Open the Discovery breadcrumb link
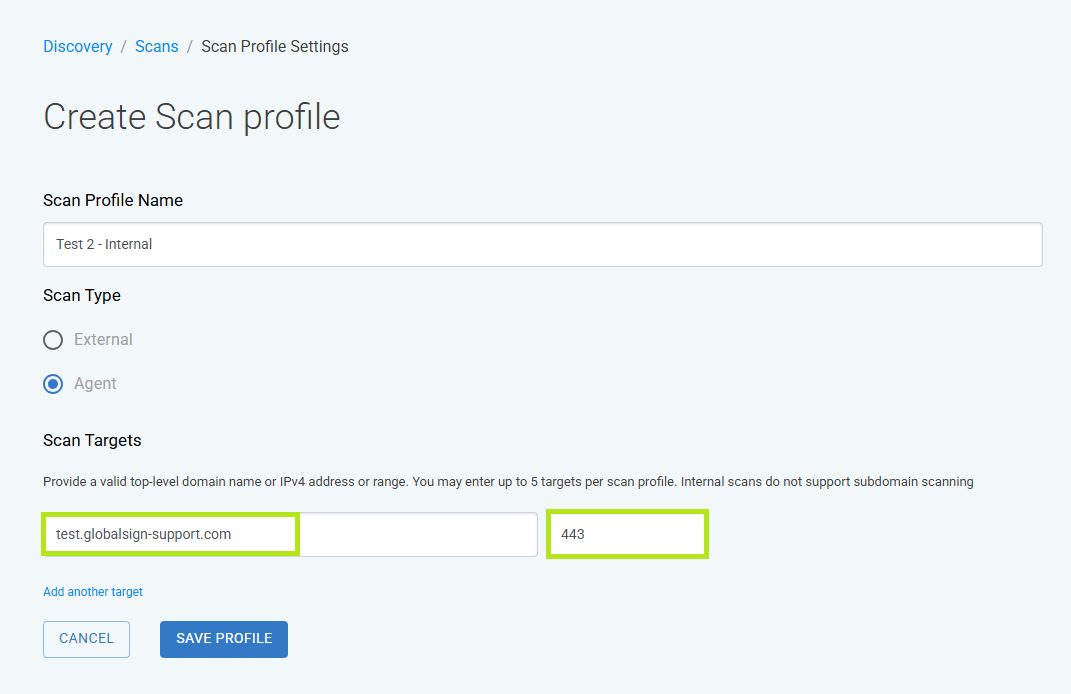Viewport: 1071px width, 694px height. [x=77, y=46]
